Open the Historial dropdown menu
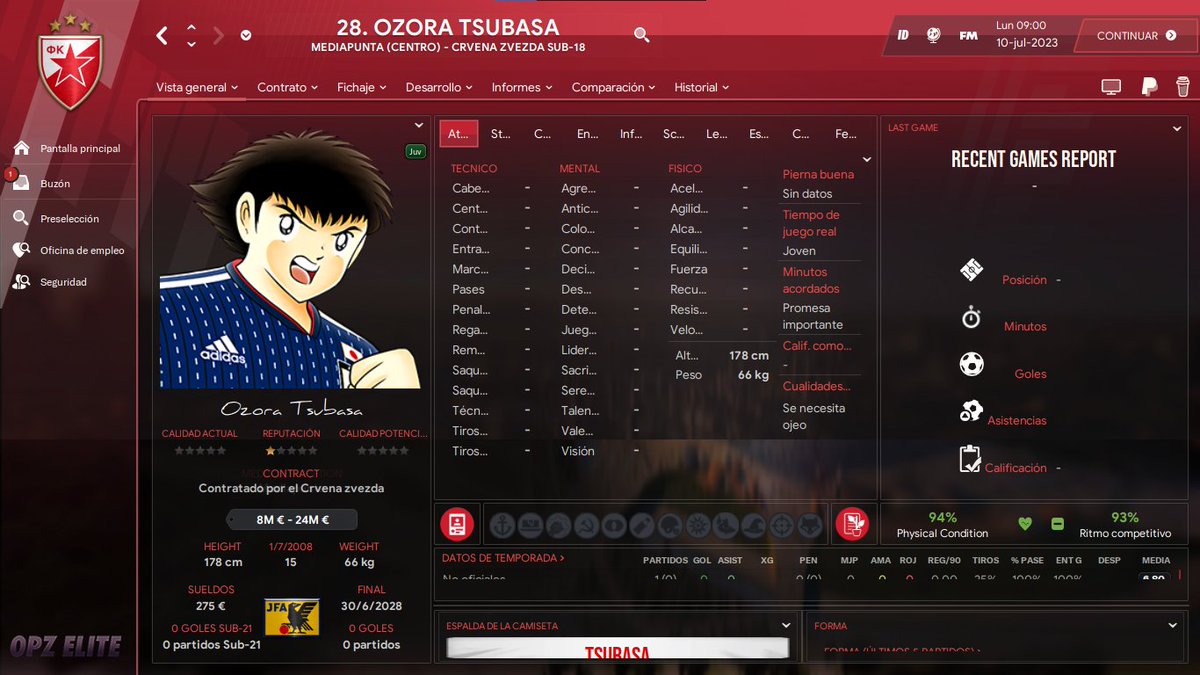 pos(701,87)
